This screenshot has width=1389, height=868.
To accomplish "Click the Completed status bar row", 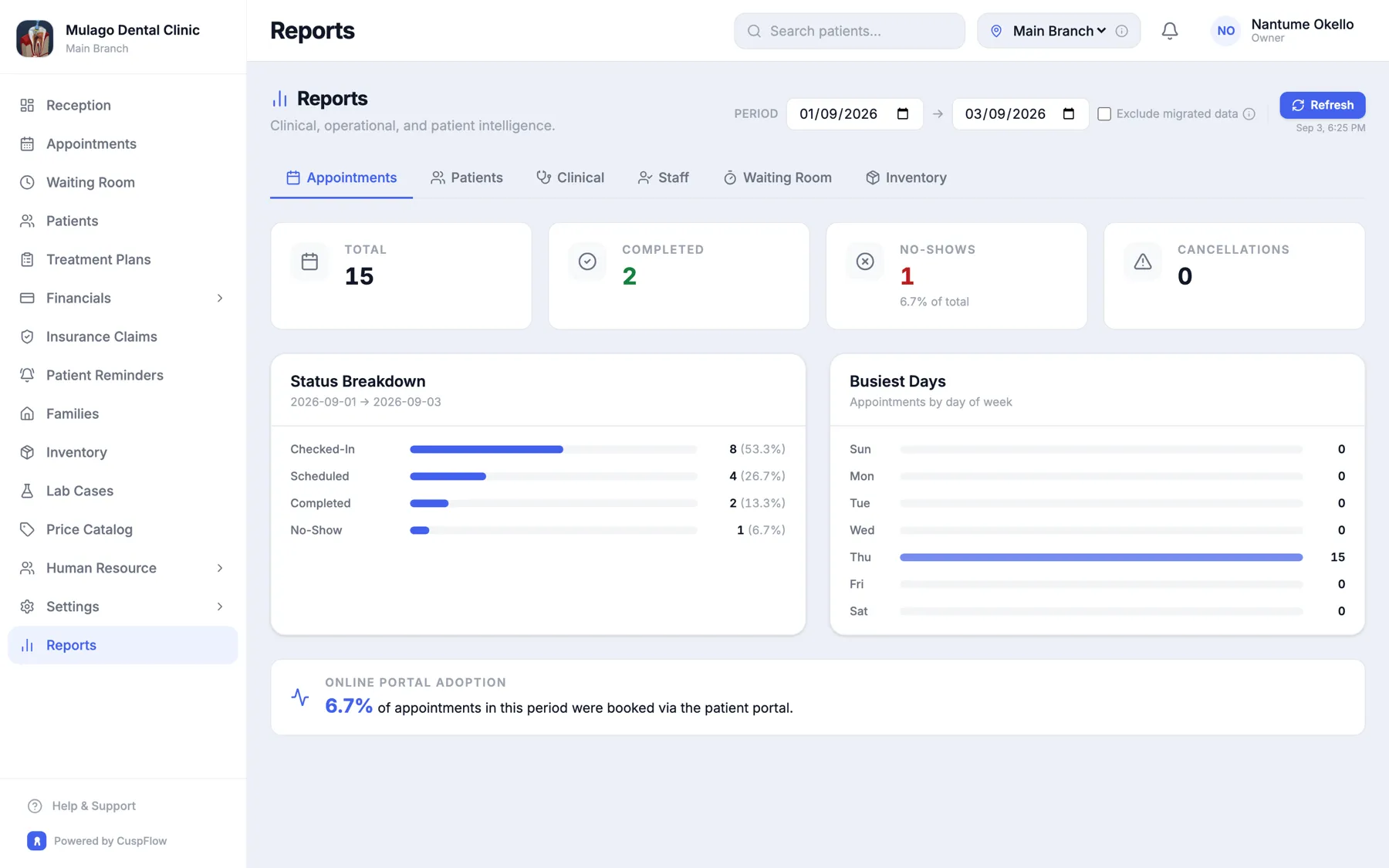I will pos(538,503).
